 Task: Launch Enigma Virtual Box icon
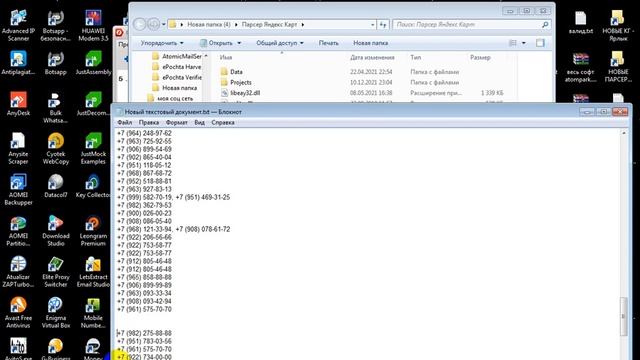coord(56,313)
